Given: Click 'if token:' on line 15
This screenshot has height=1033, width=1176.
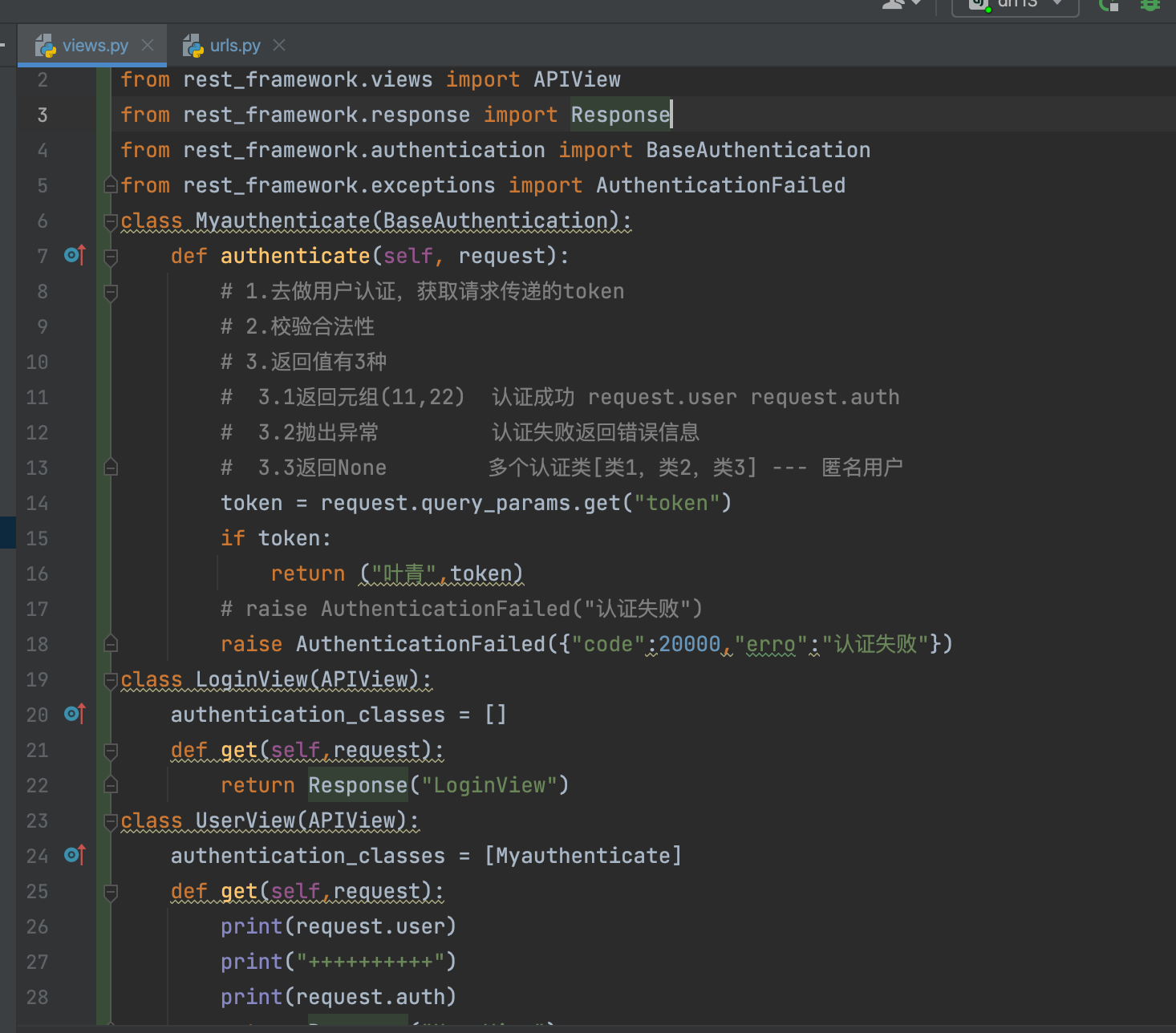Looking at the screenshot, I should [276, 538].
